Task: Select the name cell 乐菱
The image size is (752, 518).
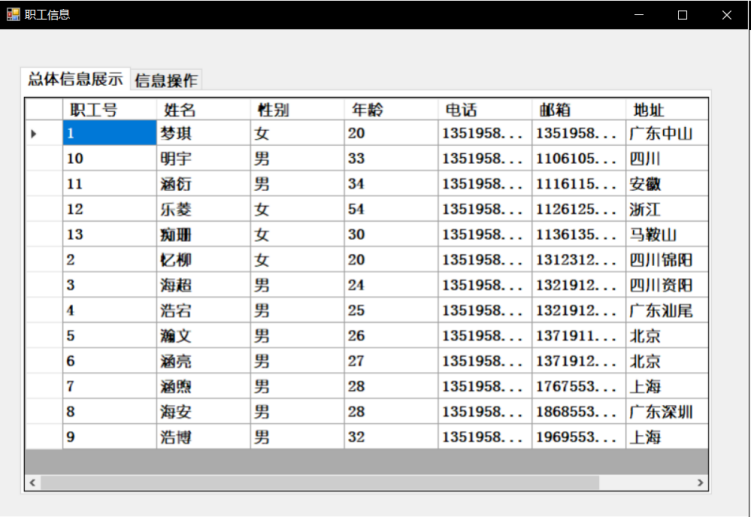Action: tap(203, 209)
